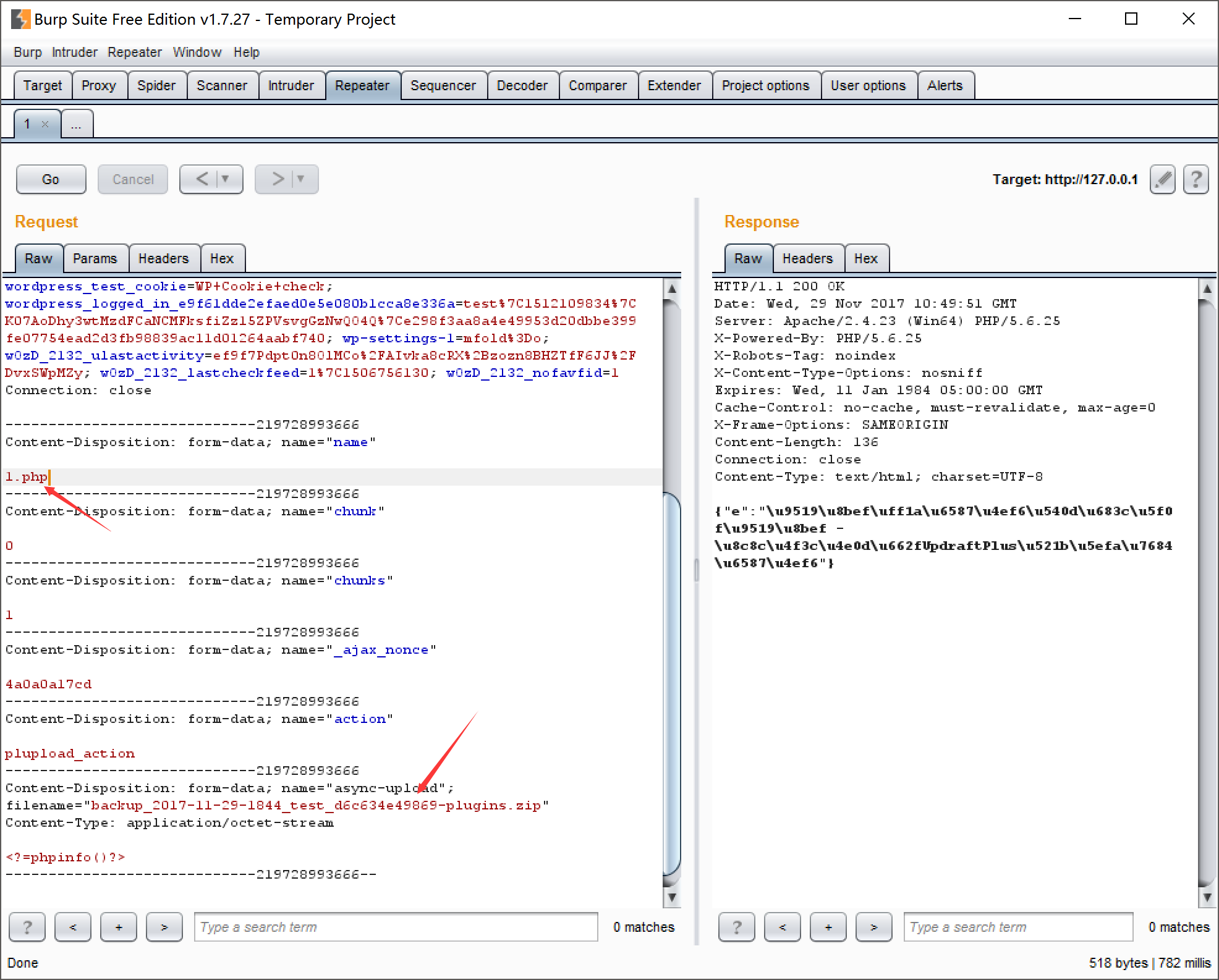
Task: Switch to the Comparer tab
Action: (598, 85)
